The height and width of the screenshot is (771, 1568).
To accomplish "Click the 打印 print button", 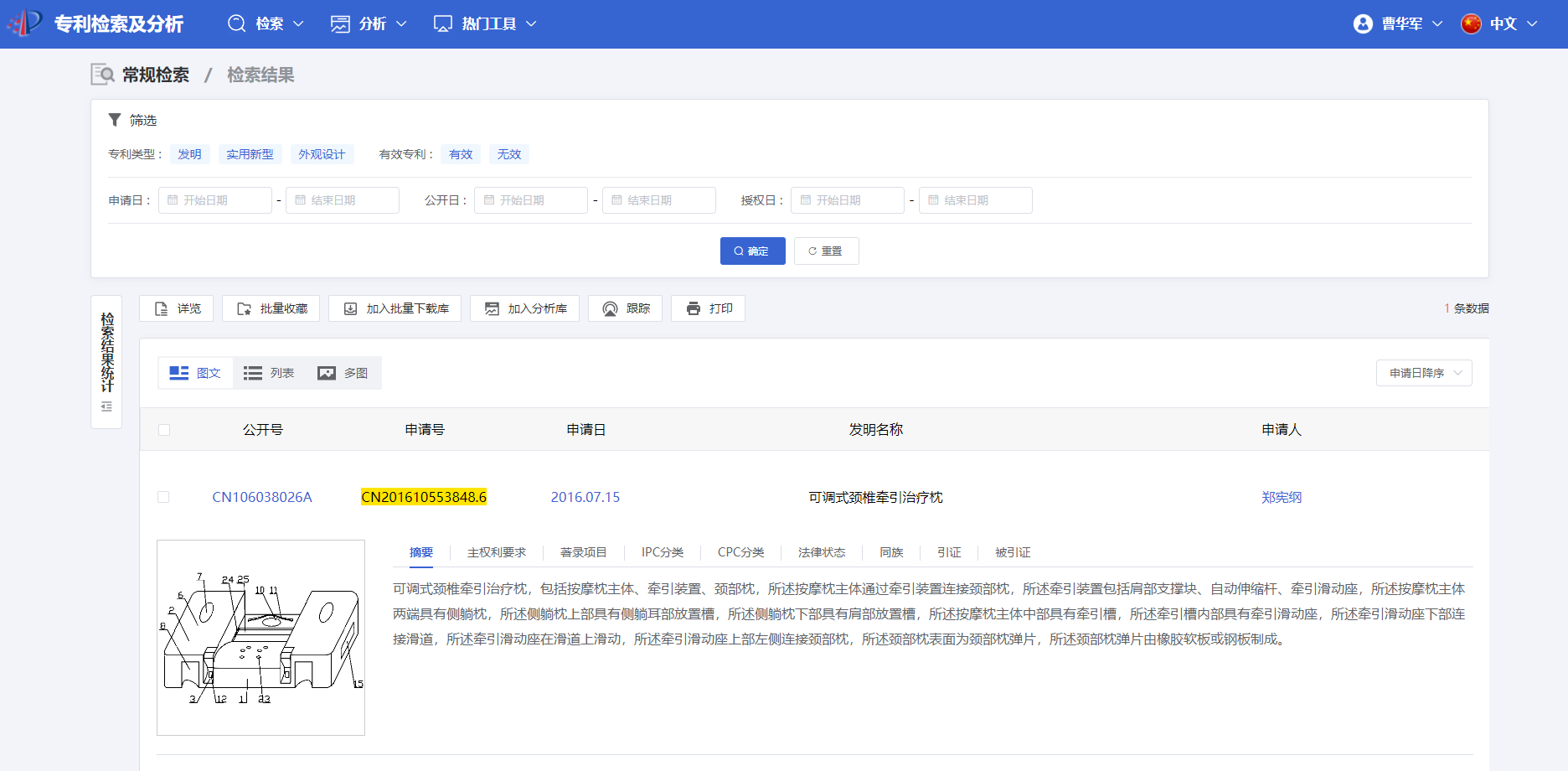I will pyautogui.click(x=709, y=308).
